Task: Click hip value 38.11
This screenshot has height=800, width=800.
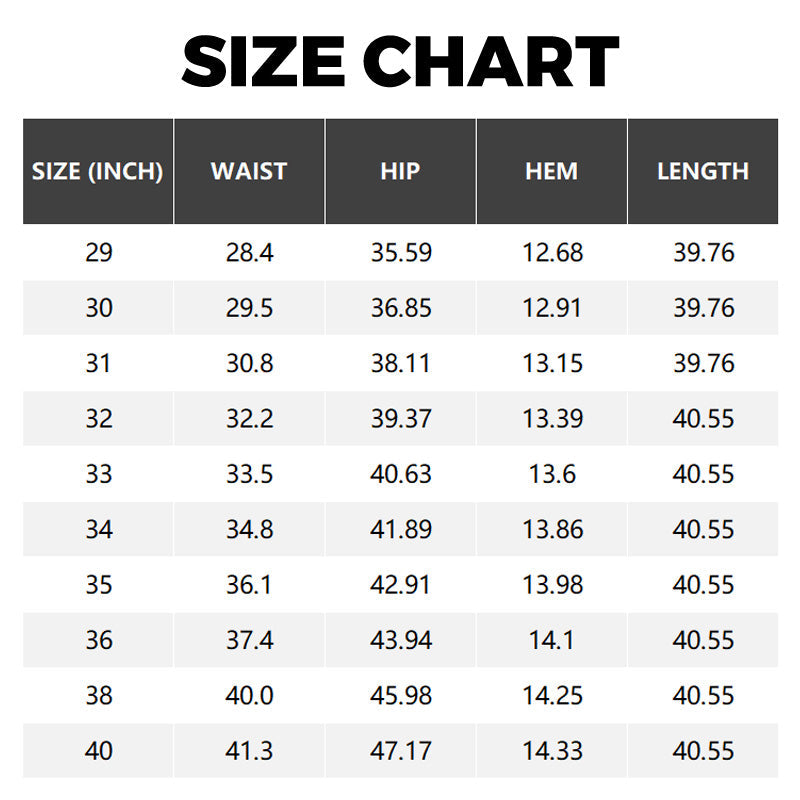Action: 401,363
